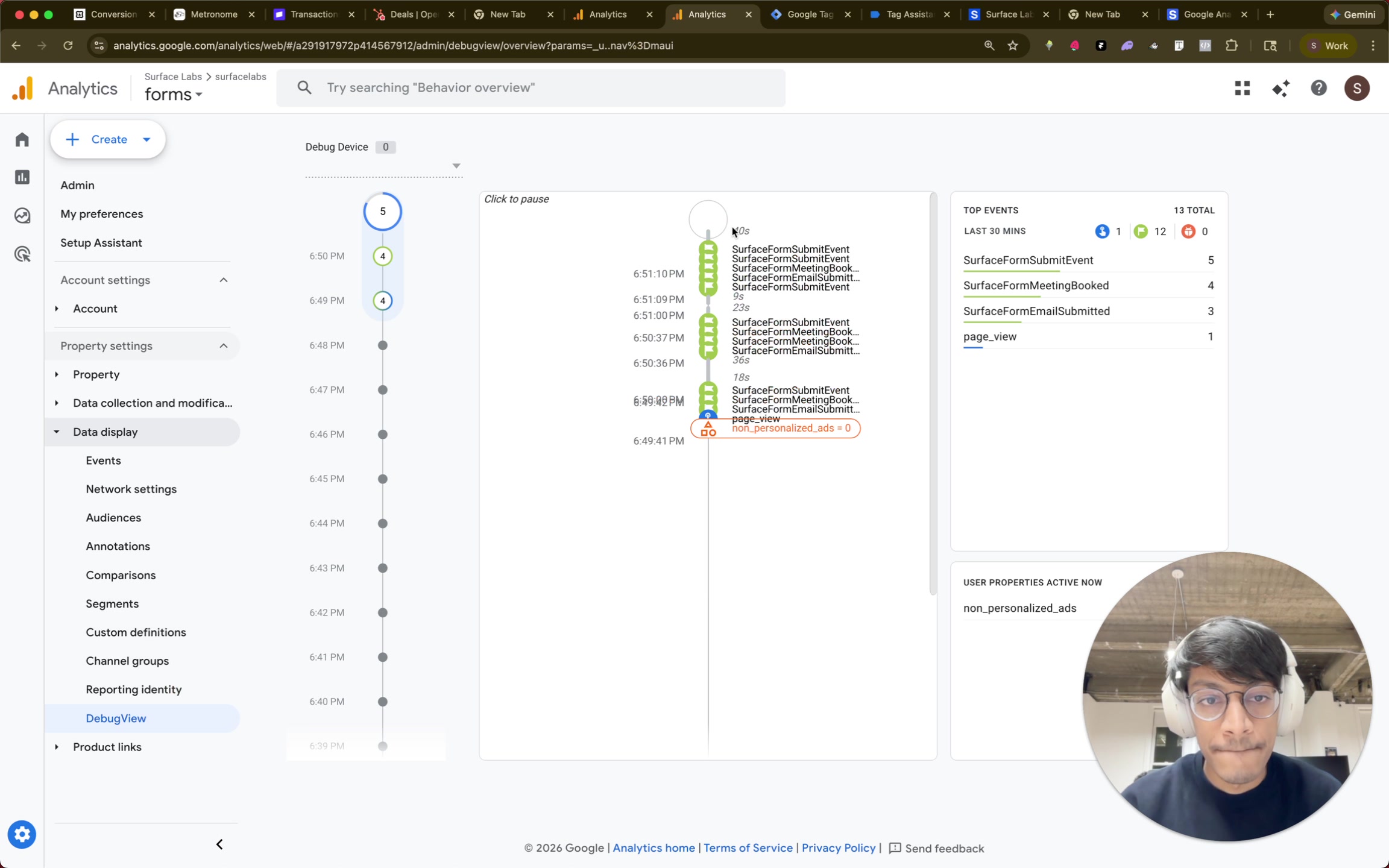The width and height of the screenshot is (1389, 868).
Task: Open Help via the question mark icon
Action: pyautogui.click(x=1318, y=88)
